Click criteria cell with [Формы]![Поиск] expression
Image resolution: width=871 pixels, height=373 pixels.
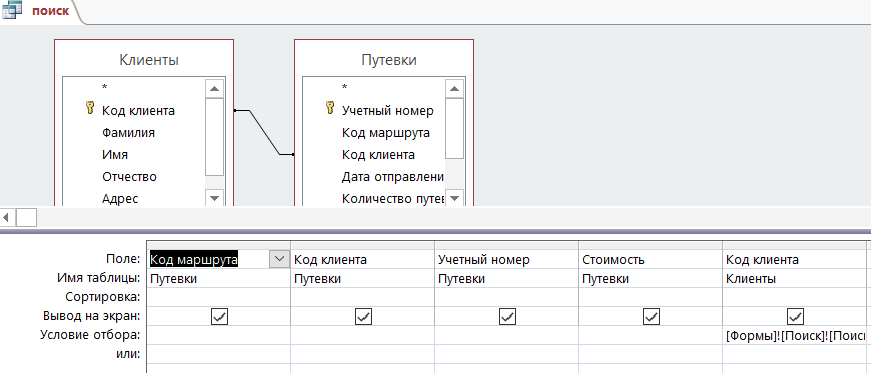point(794,335)
